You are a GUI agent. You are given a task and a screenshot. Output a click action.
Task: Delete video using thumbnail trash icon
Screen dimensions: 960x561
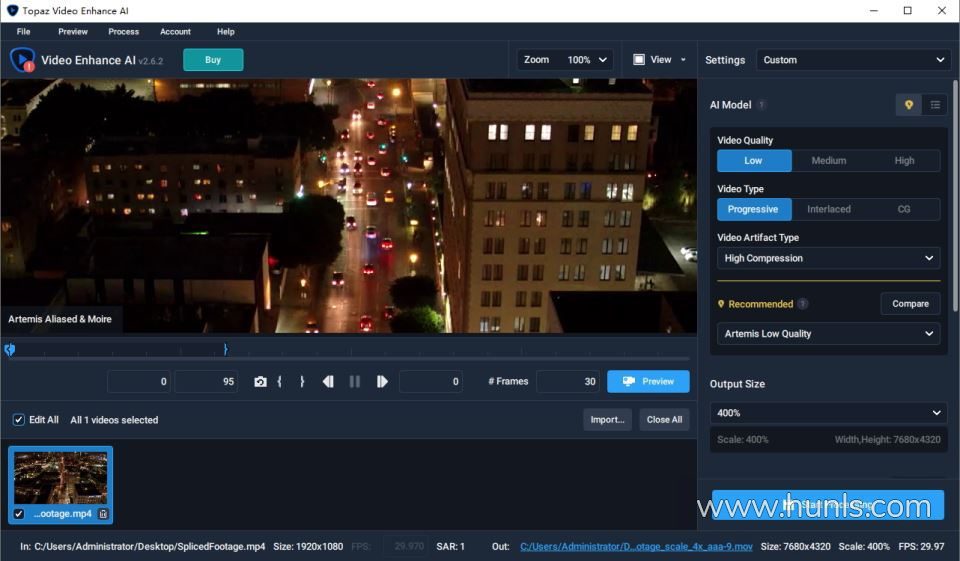[103, 514]
